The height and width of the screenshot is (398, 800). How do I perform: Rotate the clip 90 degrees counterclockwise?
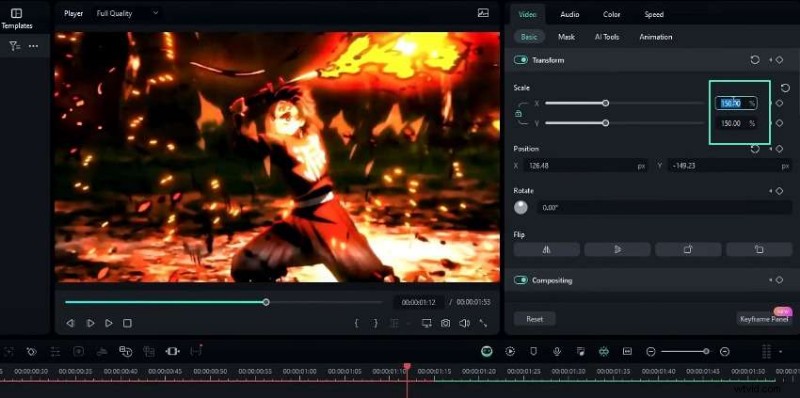point(759,250)
